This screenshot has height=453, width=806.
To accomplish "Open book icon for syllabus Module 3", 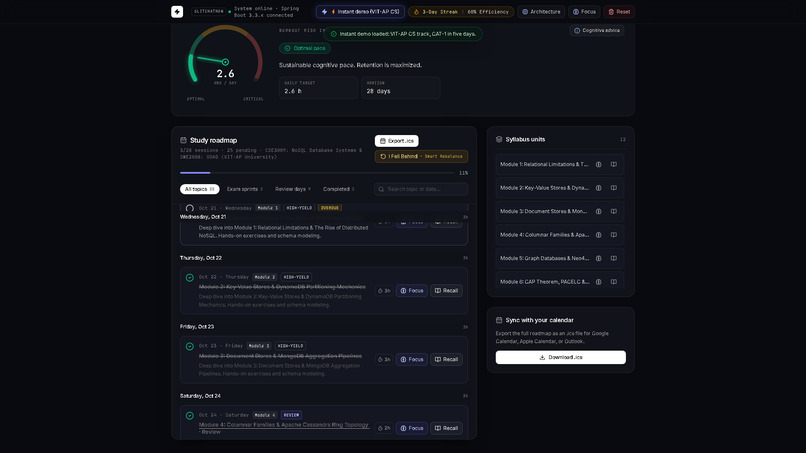I will [x=614, y=211].
